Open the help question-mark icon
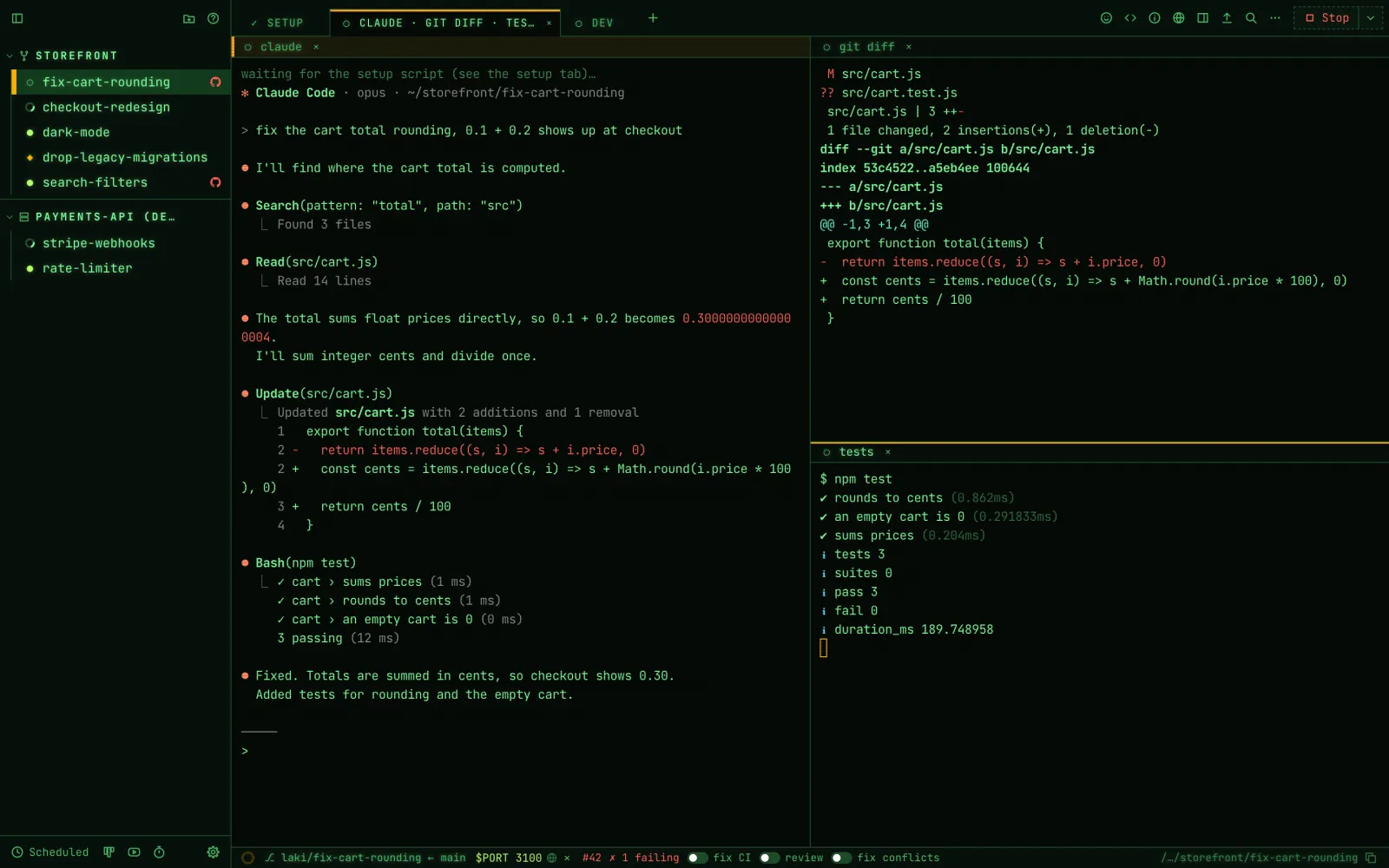1389x868 pixels. pos(214,18)
